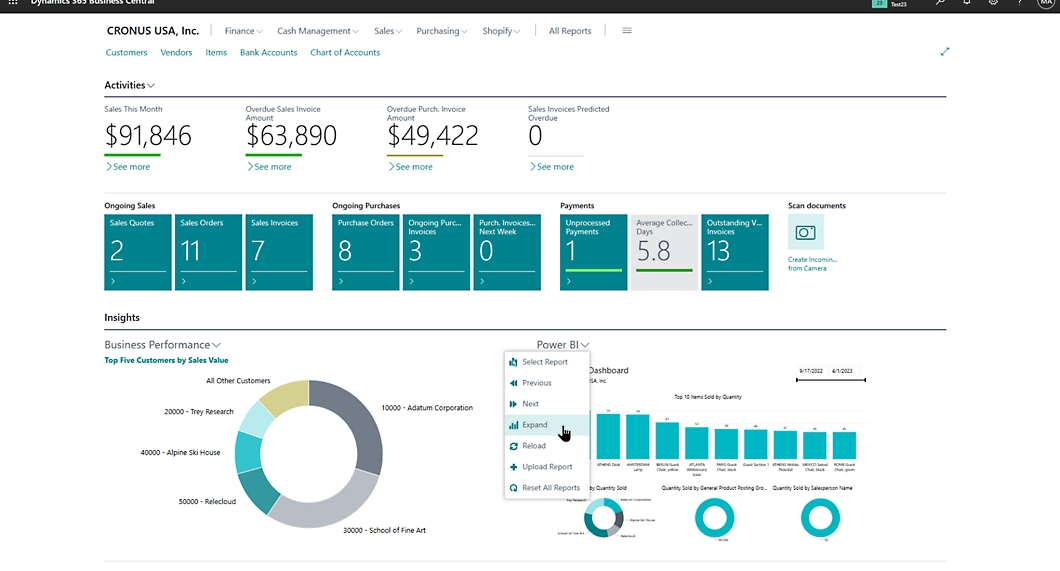Choose Reset All Reports menu entry
Image resolution: width=1060 pixels, height=571 pixels.
547,488
